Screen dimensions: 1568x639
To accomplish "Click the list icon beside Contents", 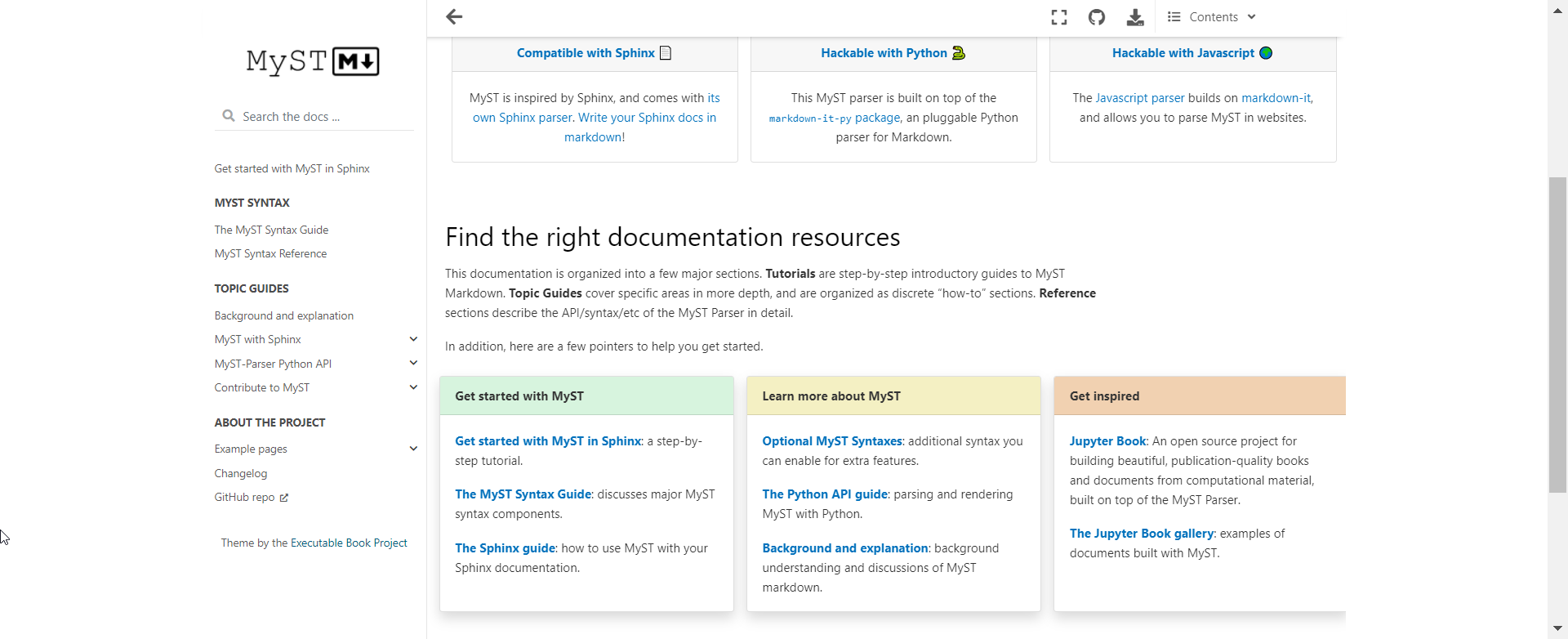I will pyautogui.click(x=1174, y=17).
